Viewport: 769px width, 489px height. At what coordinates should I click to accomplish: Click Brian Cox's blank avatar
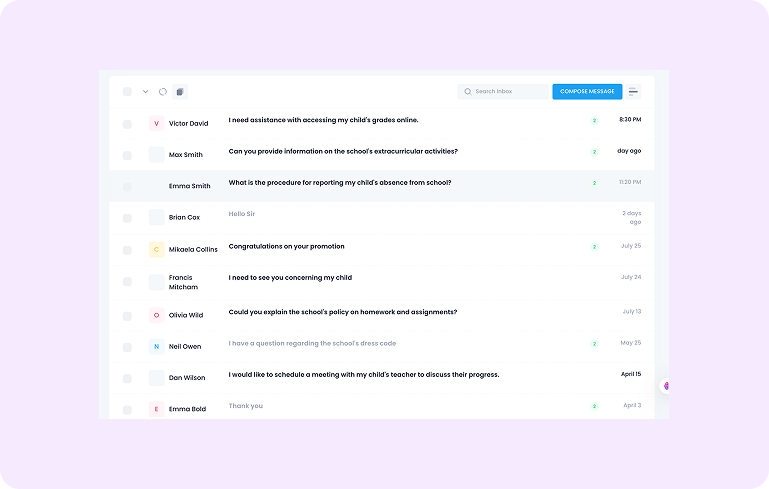(156, 217)
